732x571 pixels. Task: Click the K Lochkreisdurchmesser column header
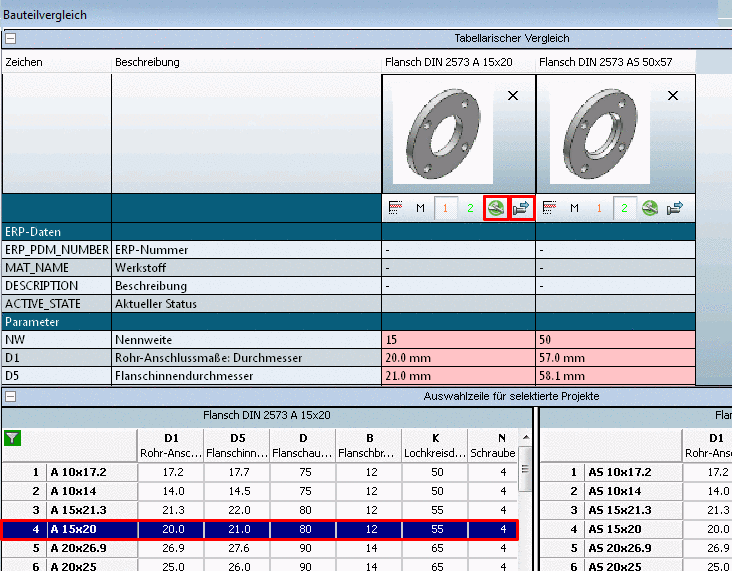point(435,445)
